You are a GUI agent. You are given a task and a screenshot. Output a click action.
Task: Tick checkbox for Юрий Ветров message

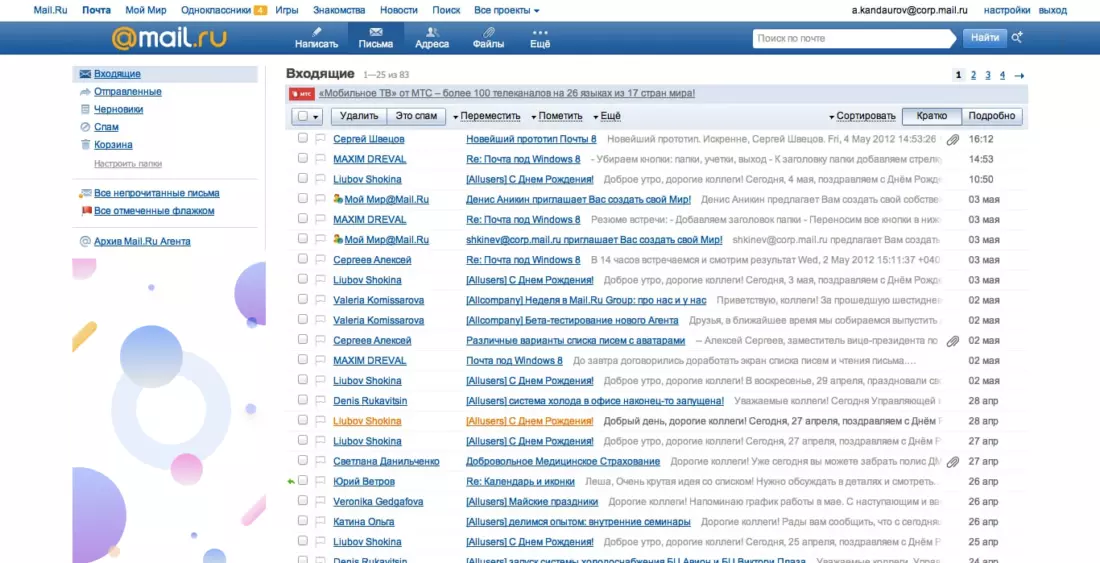click(303, 481)
